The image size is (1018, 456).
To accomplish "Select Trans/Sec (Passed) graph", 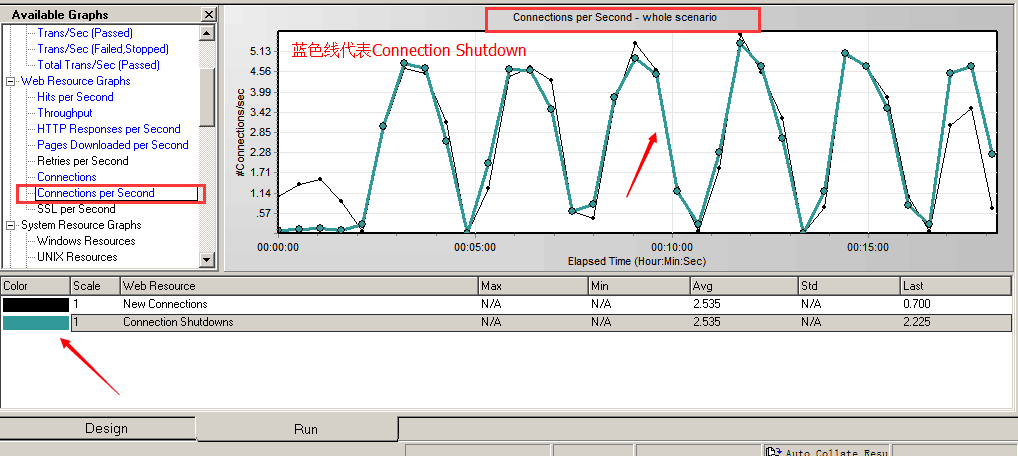I will click(85, 32).
